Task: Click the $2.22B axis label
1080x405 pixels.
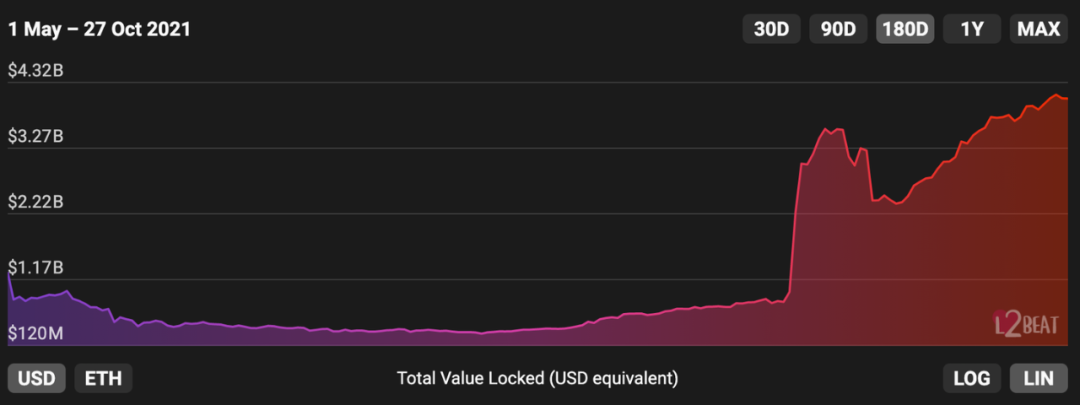Action: (36, 202)
